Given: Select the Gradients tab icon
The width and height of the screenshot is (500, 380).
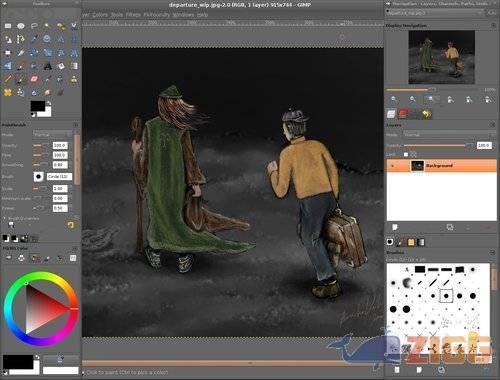Looking at the screenshot, I should click(x=421, y=242).
